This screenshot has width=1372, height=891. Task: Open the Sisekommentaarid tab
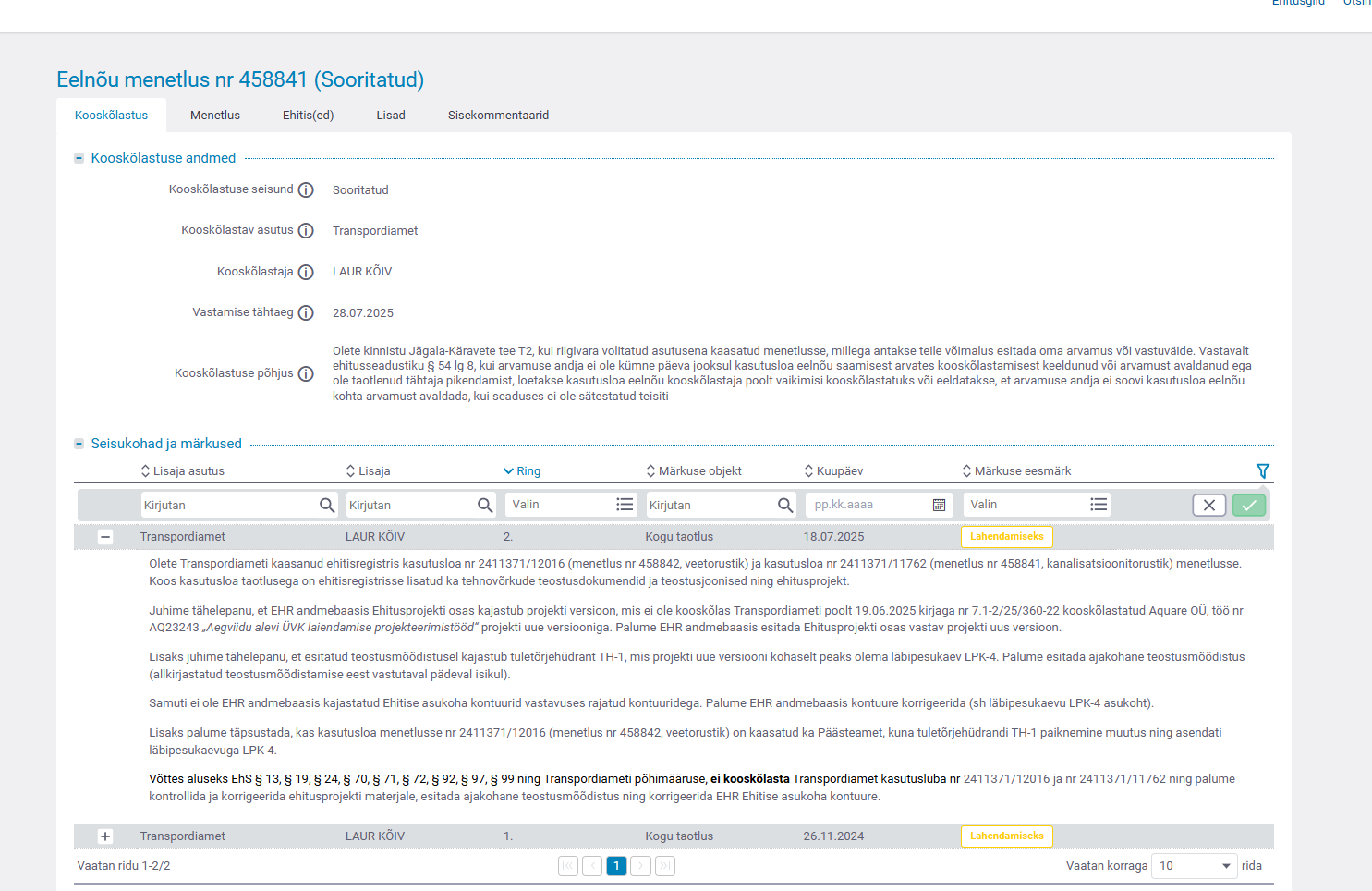coord(499,116)
